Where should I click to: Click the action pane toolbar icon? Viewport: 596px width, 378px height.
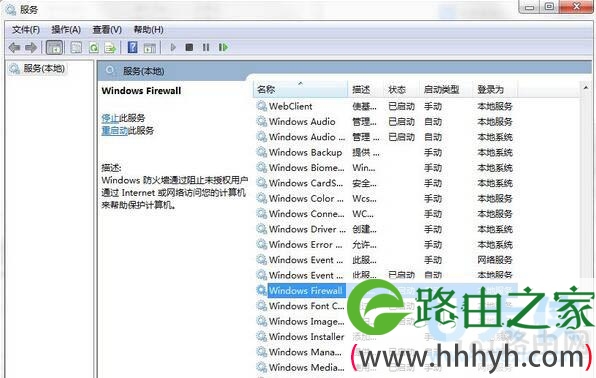click(x=149, y=48)
